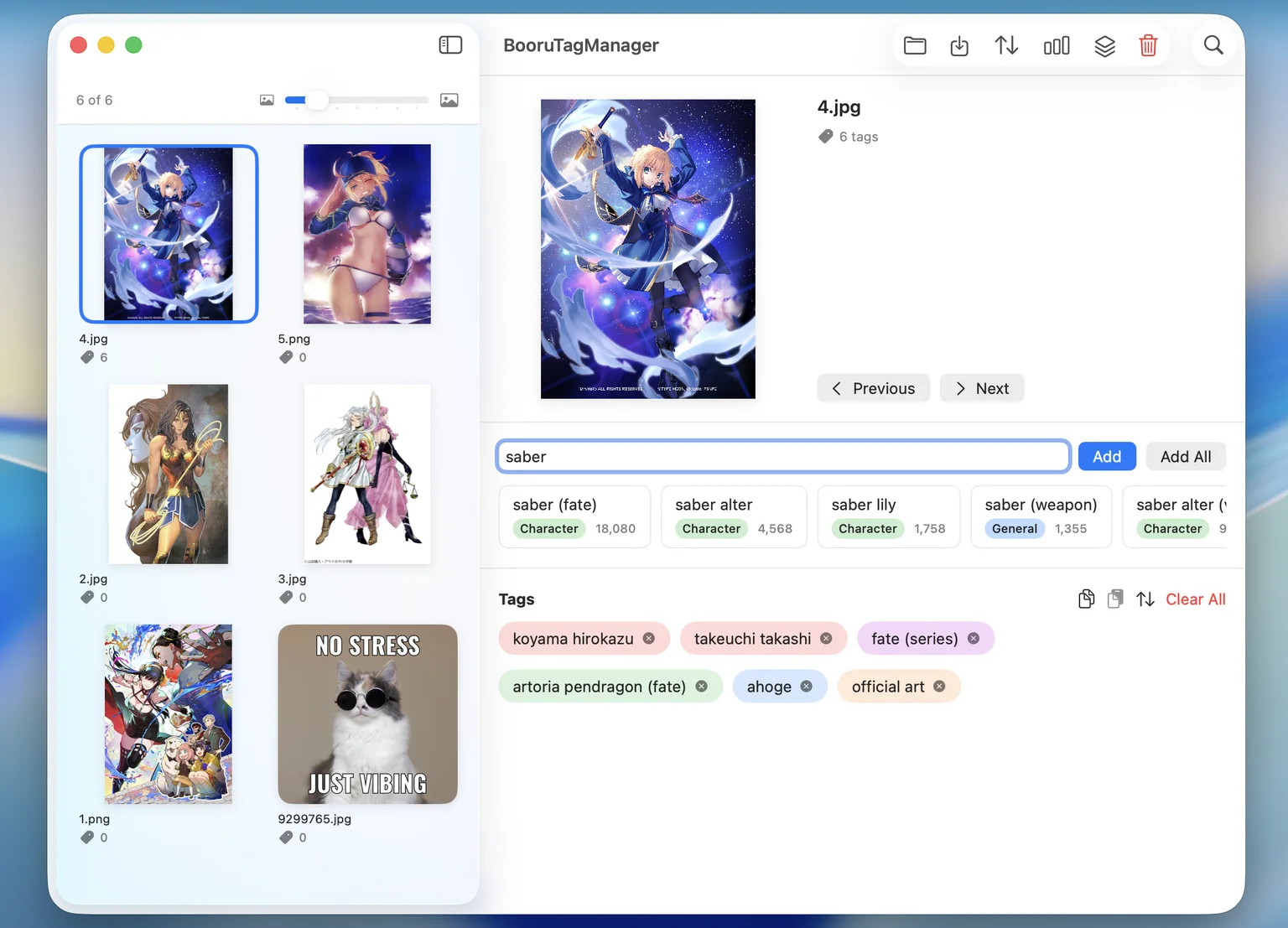Click the tag icon under 5.png
Viewport: 1288px width, 928px height.
(286, 357)
